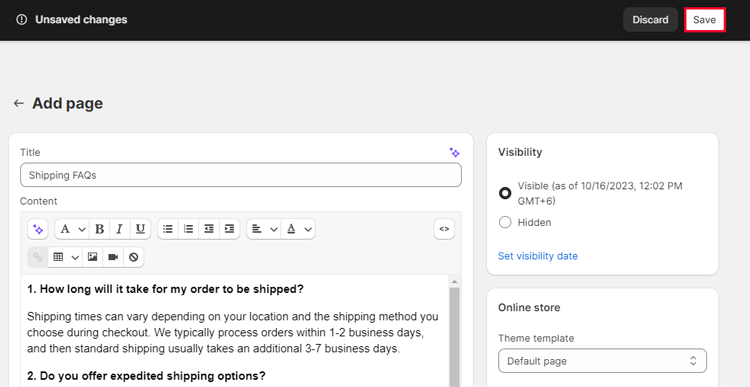Apply Italic formatting in editor toolbar
This screenshot has height=387, width=750.
120,229
